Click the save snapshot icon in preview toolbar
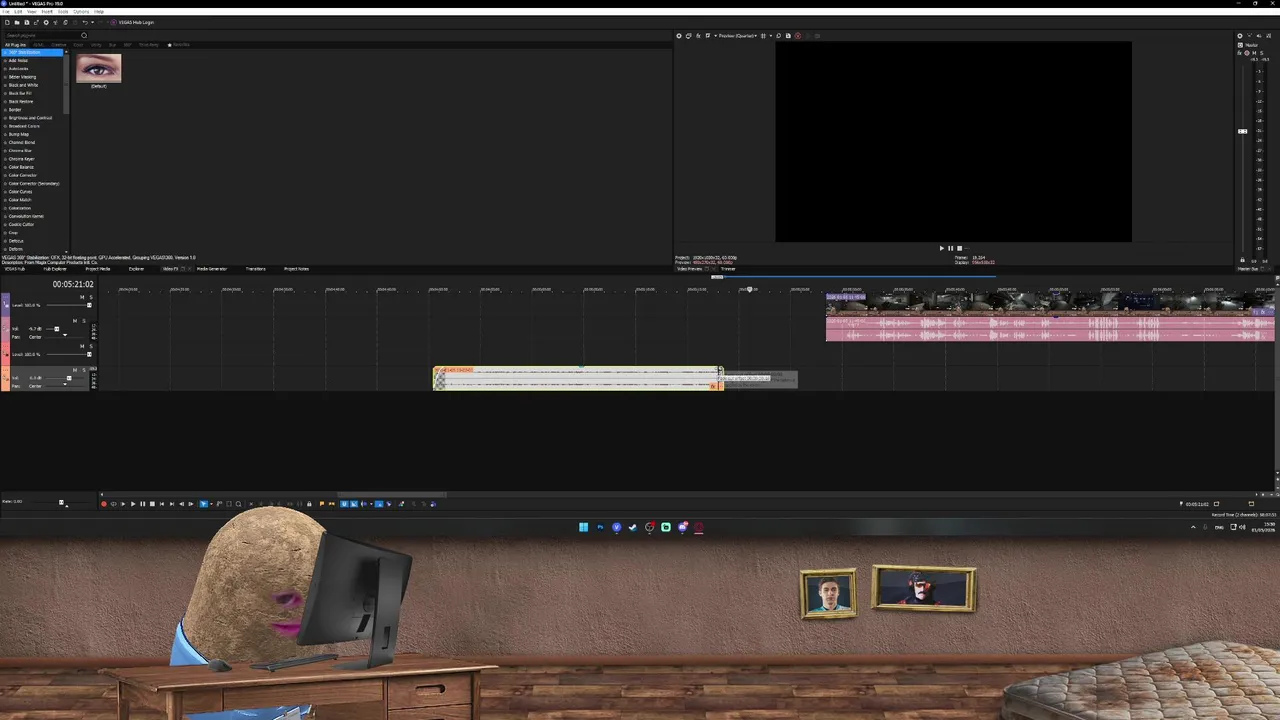The image size is (1280, 720). (x=788, y=36)
